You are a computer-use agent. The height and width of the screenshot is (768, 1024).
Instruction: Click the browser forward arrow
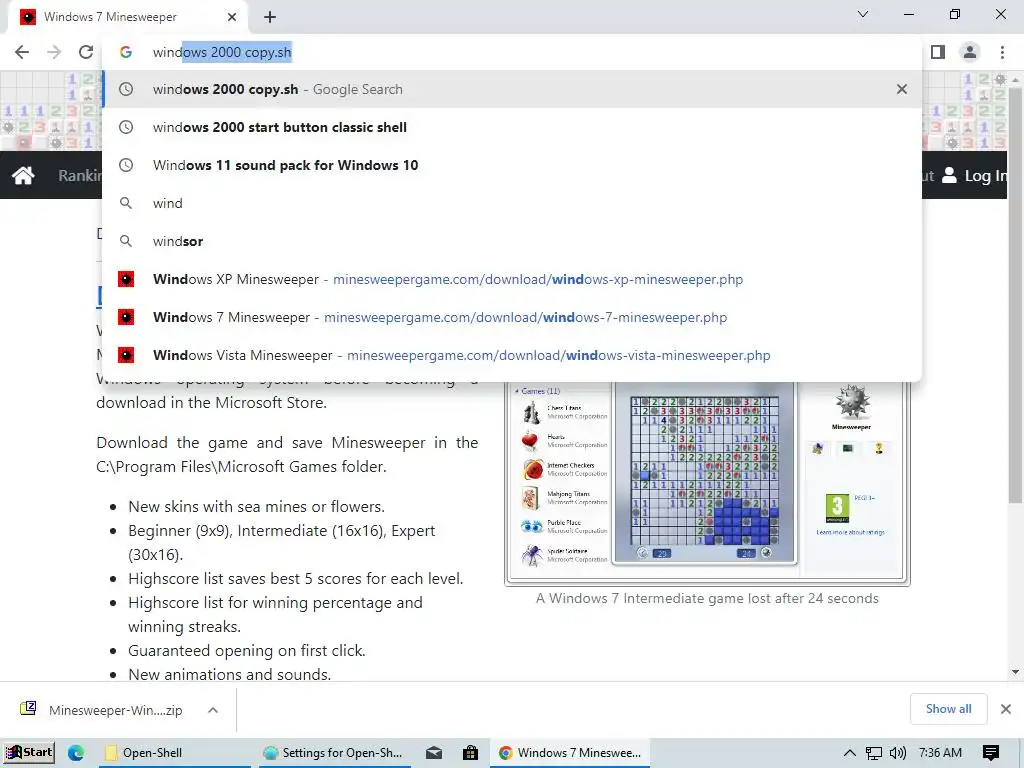point(54,52)
